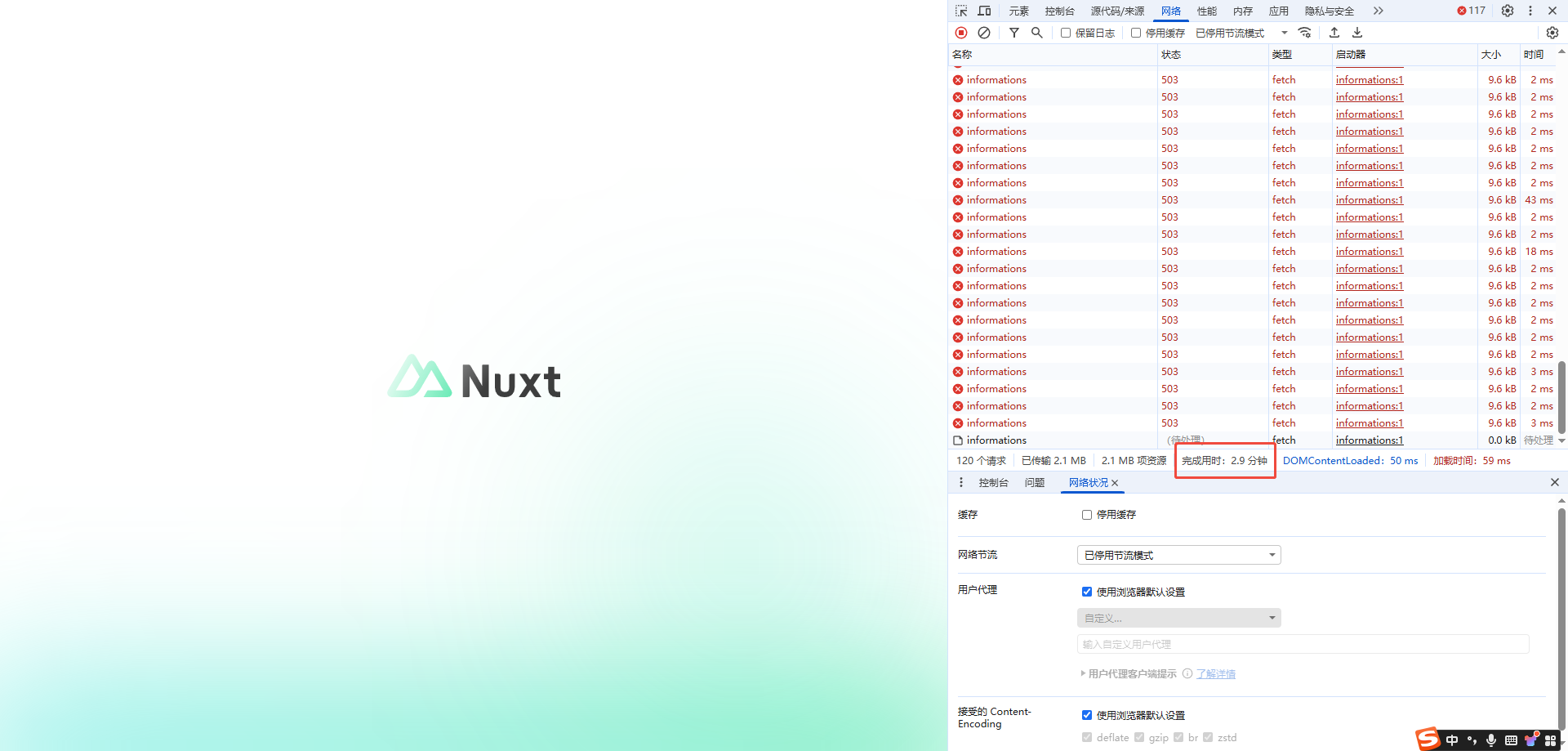
Task: Enable toolbar 停用缓存 checkbox
Action: coord(1136,33)
